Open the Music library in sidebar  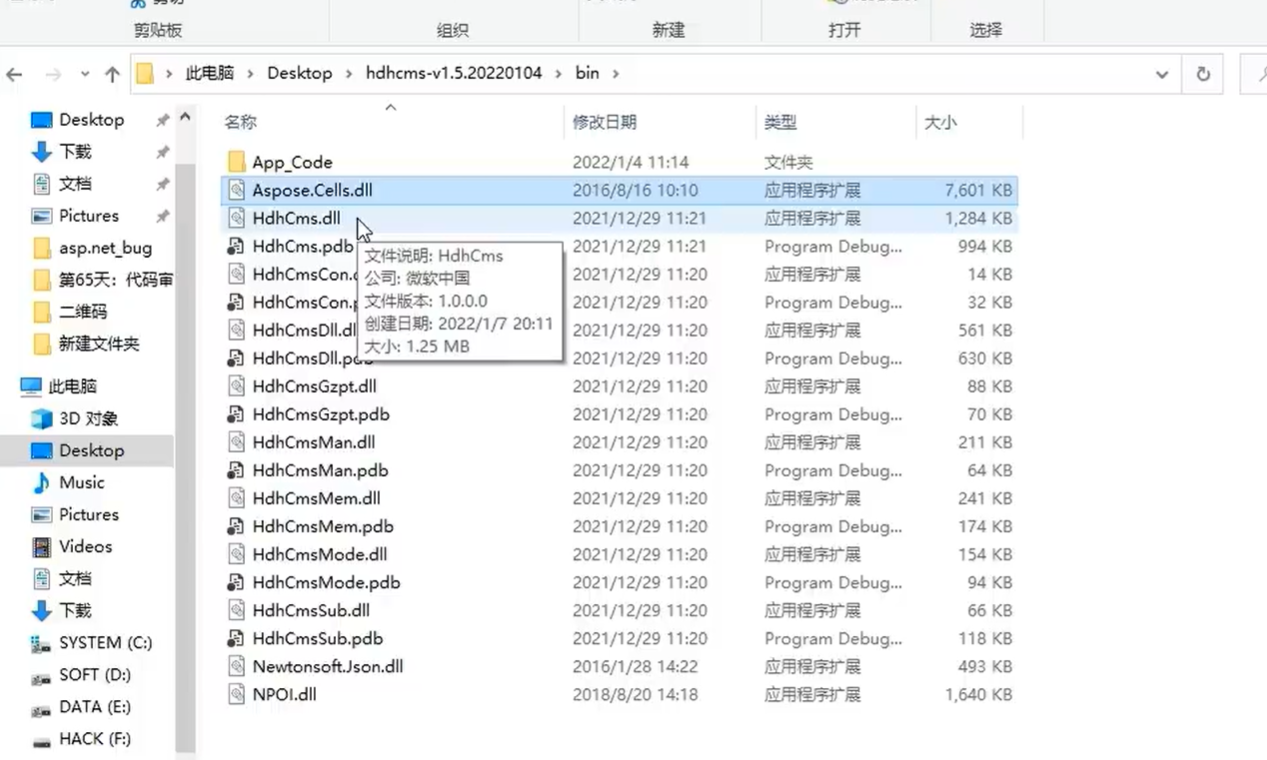[81, 482]
